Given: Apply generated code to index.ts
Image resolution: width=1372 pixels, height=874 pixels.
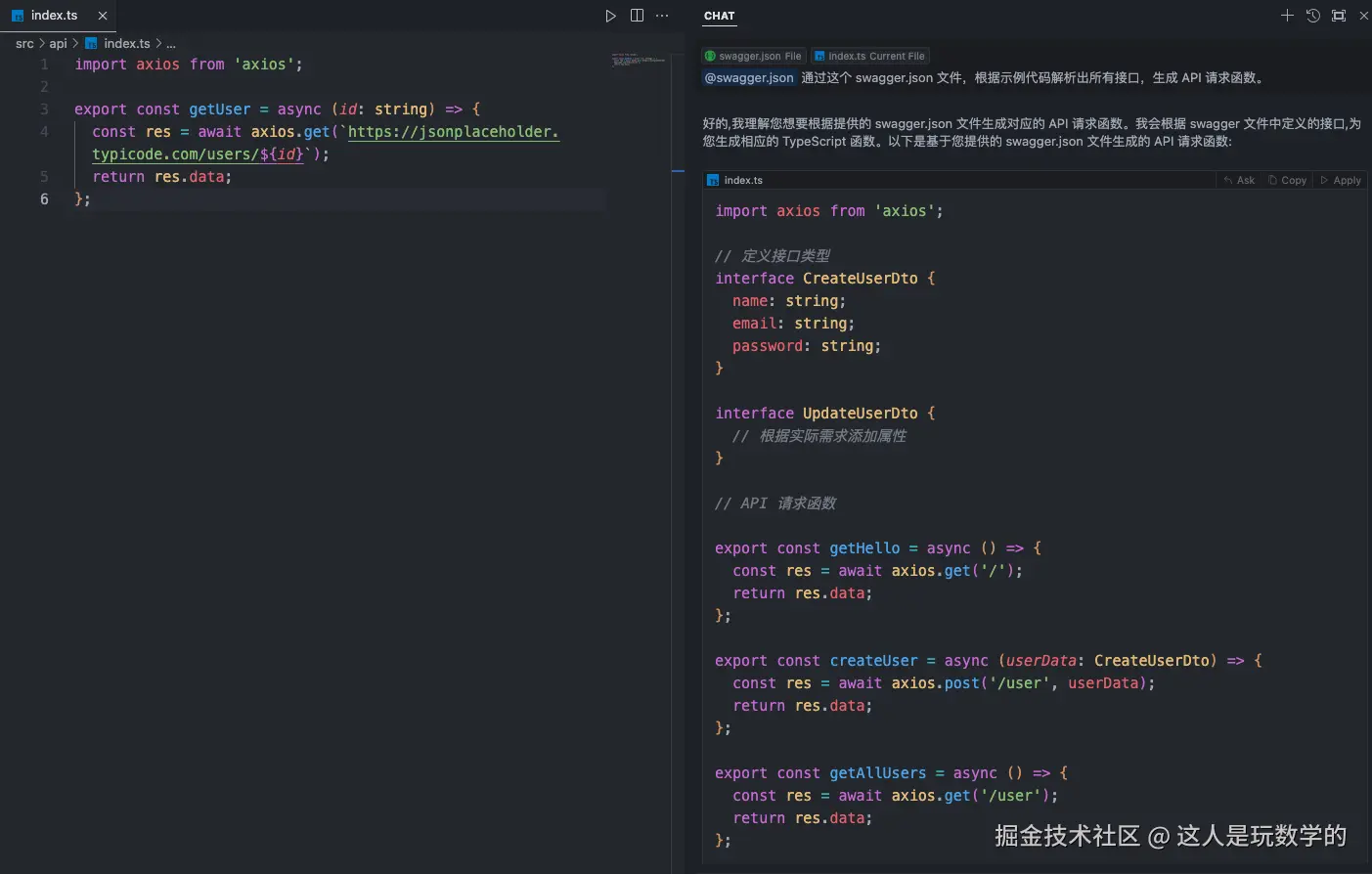Looking at the screenshot, I should 1341,180.
